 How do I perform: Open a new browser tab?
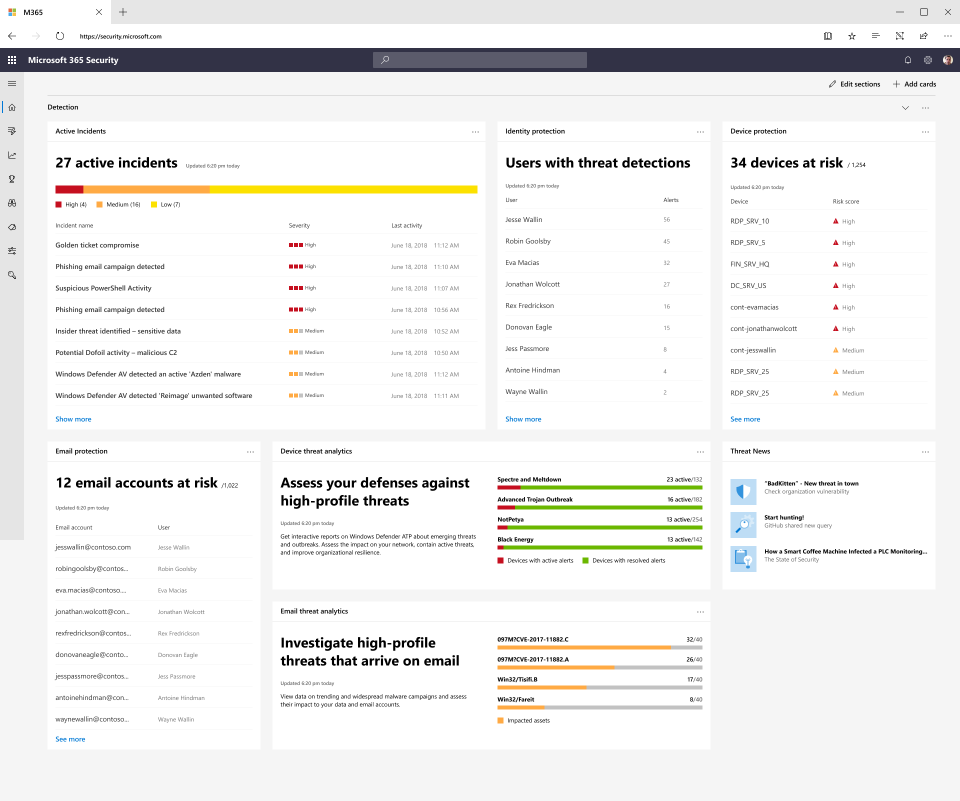[123, 12]
